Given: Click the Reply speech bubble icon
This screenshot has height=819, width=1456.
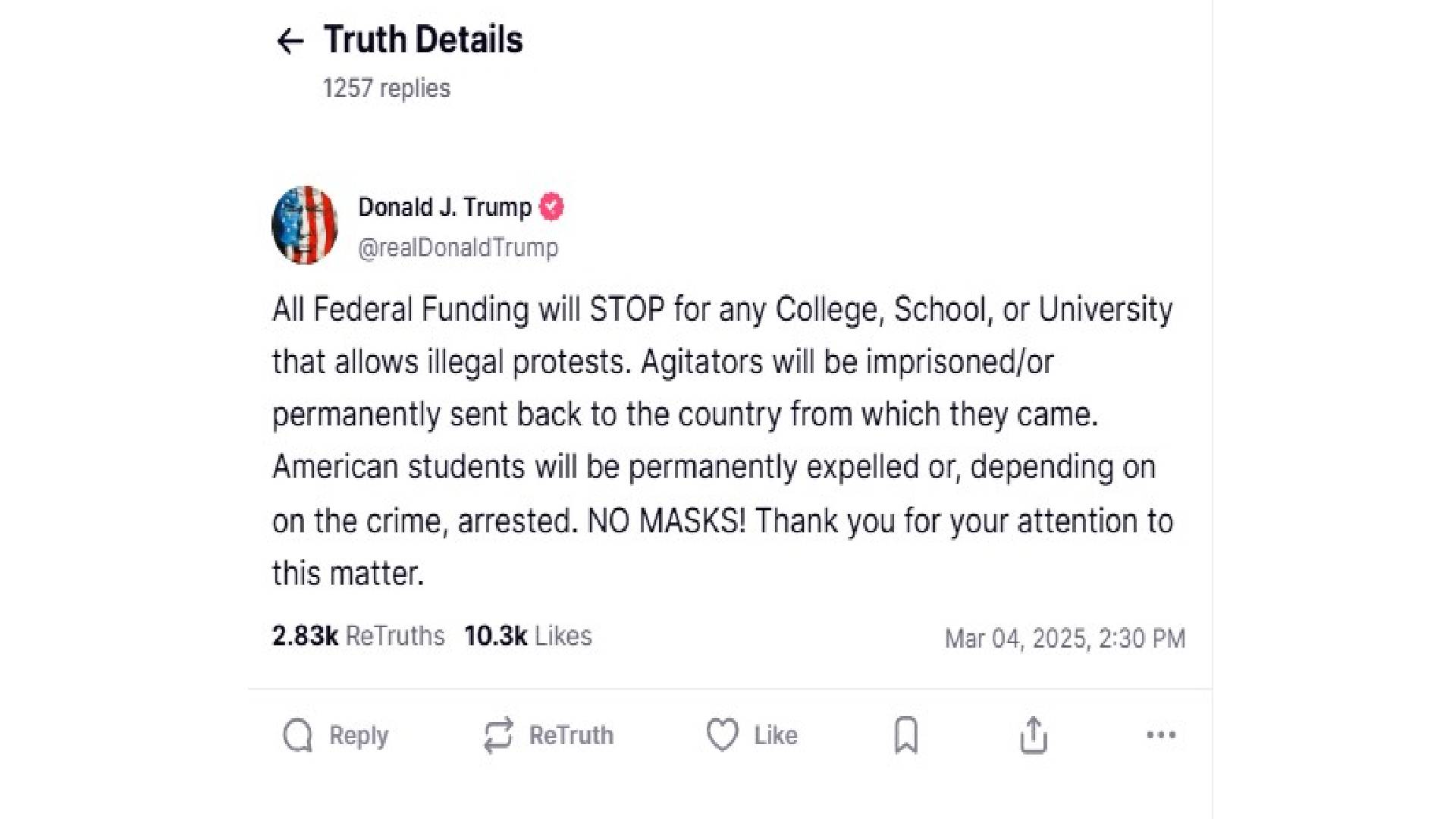Looking at the screenshot, I should click(297, 735).
